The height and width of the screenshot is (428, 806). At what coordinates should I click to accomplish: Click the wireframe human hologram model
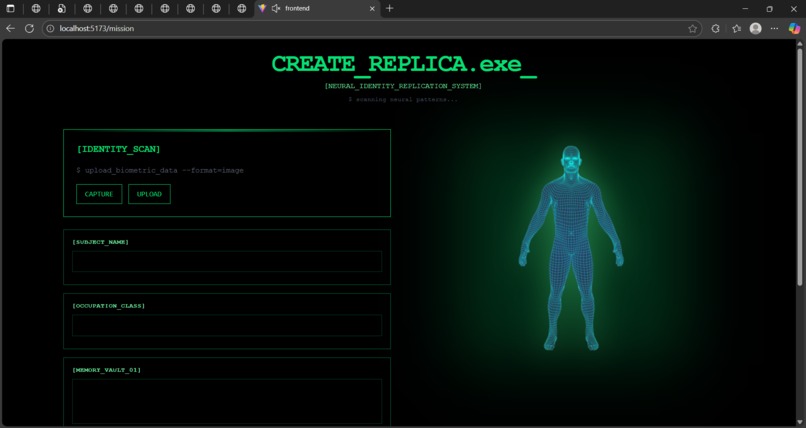[571, 249]
